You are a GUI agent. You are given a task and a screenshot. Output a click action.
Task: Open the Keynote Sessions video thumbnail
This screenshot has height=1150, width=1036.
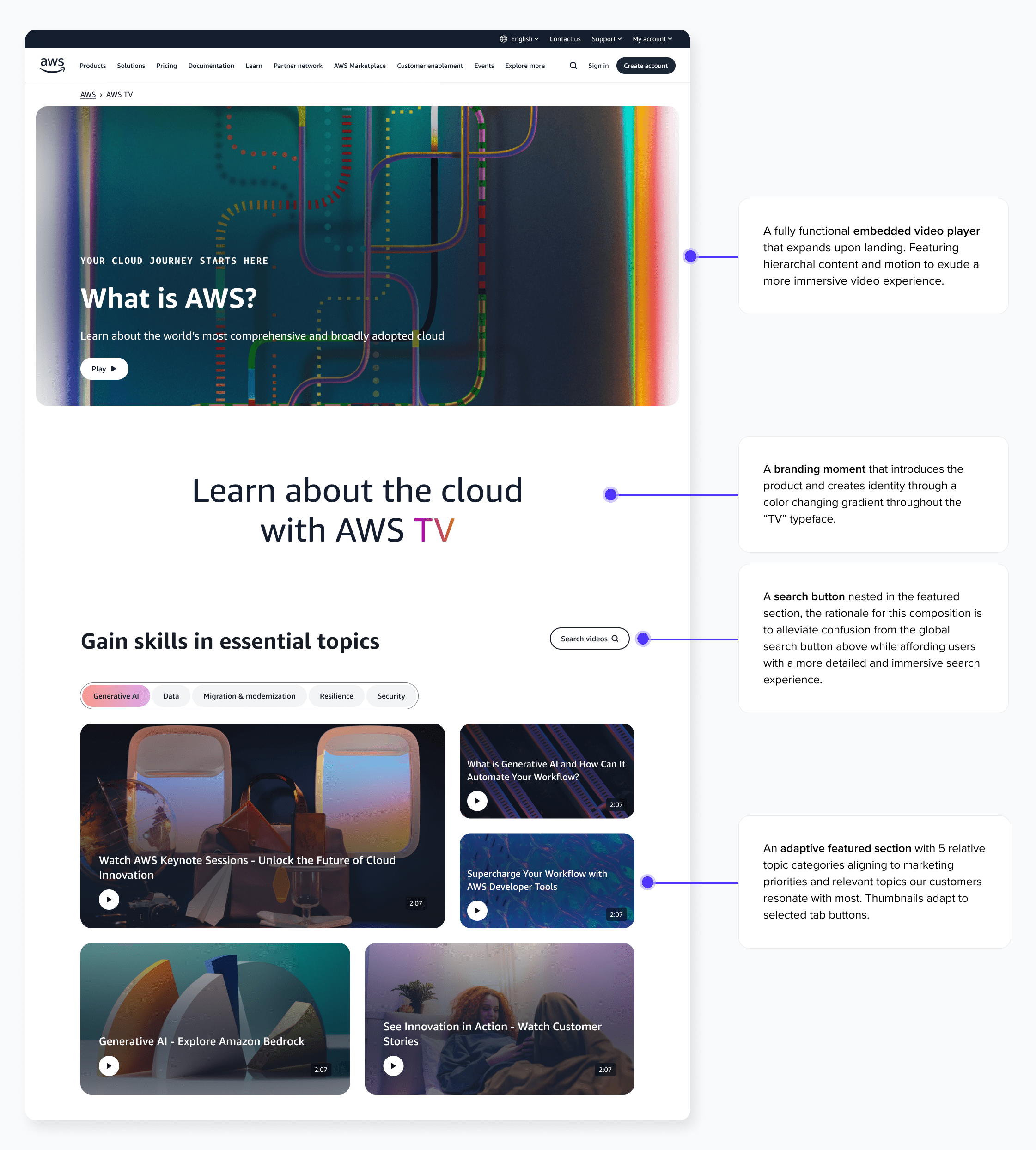click(262, 826)
